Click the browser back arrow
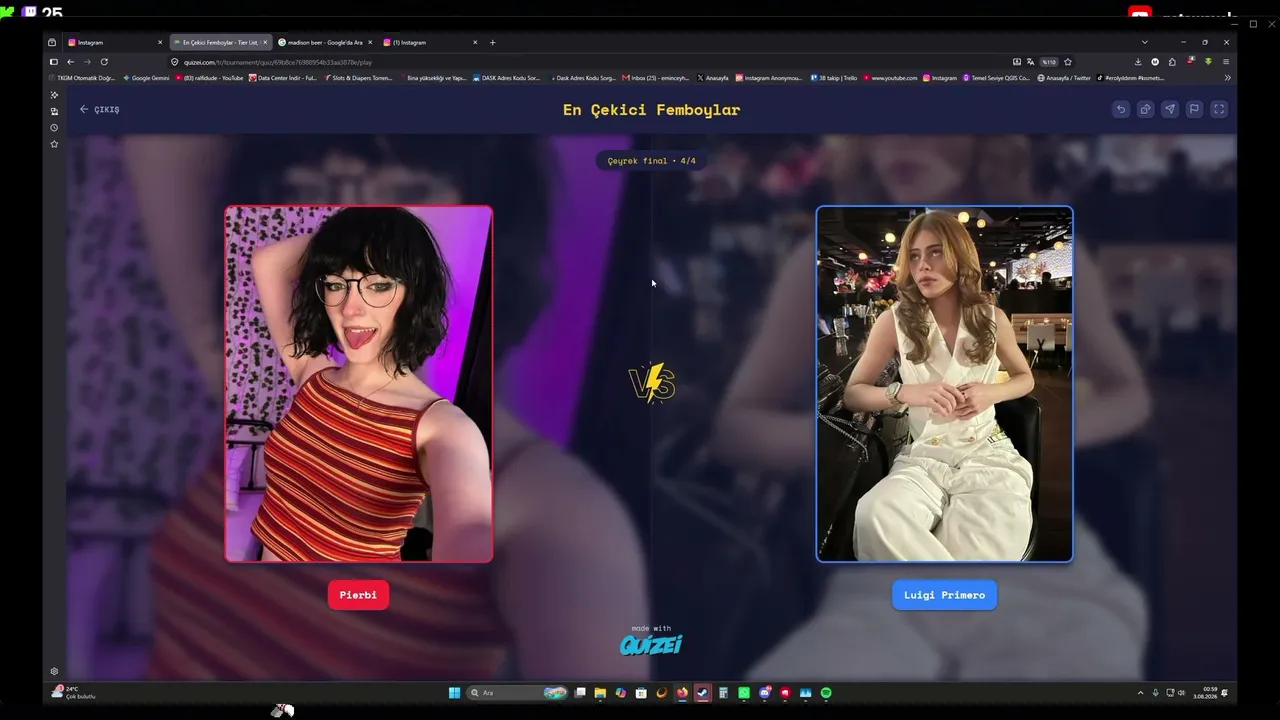 [x=70, y=62]
